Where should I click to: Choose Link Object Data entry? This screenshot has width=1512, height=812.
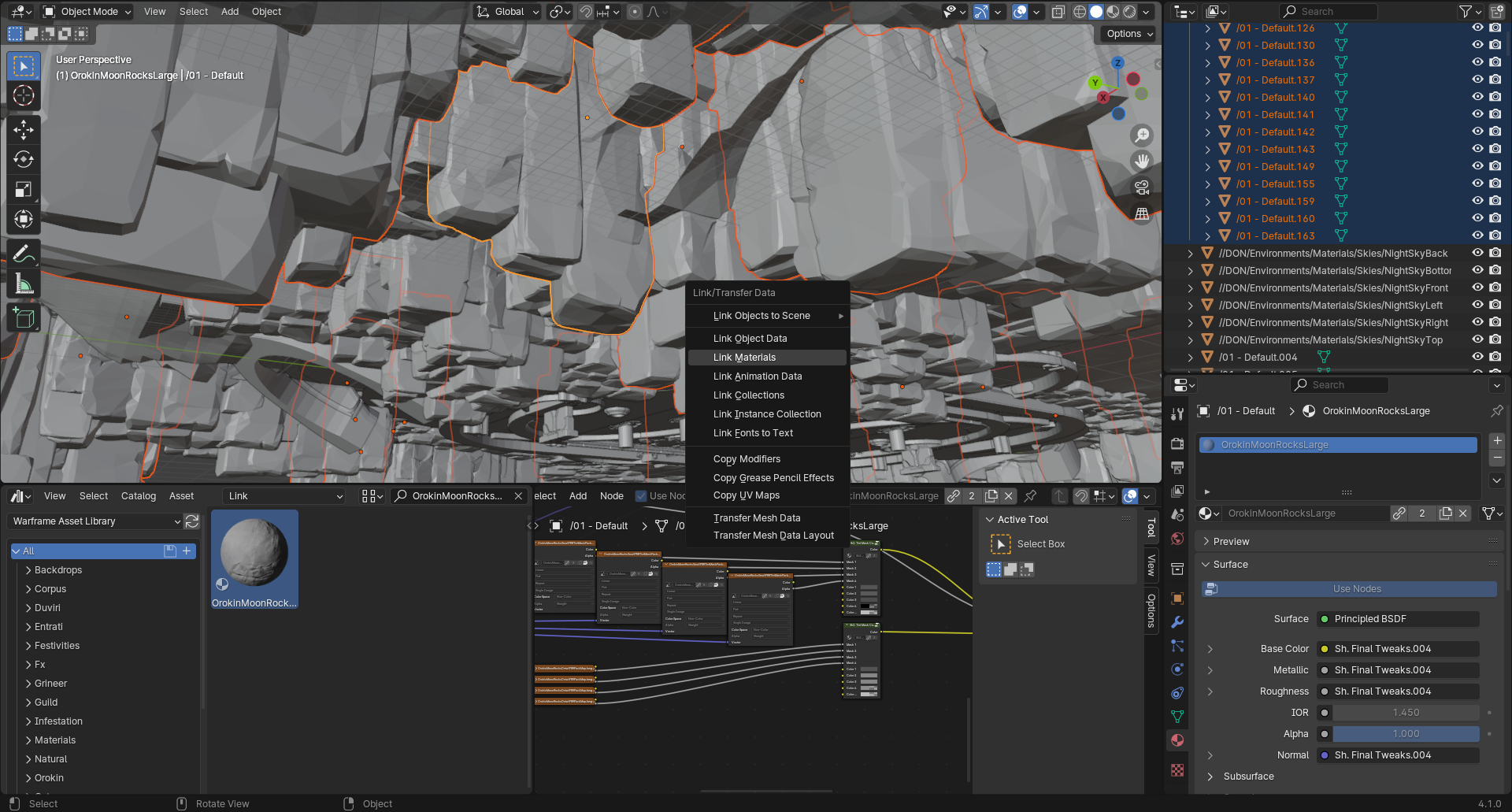767,339
